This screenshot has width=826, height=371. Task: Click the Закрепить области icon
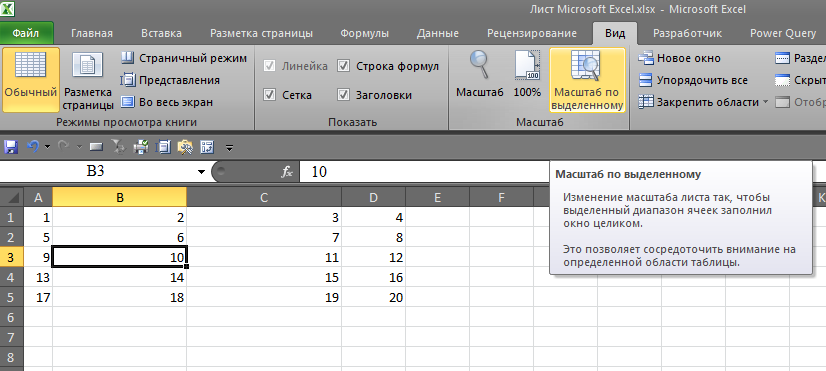click(646, 102)
